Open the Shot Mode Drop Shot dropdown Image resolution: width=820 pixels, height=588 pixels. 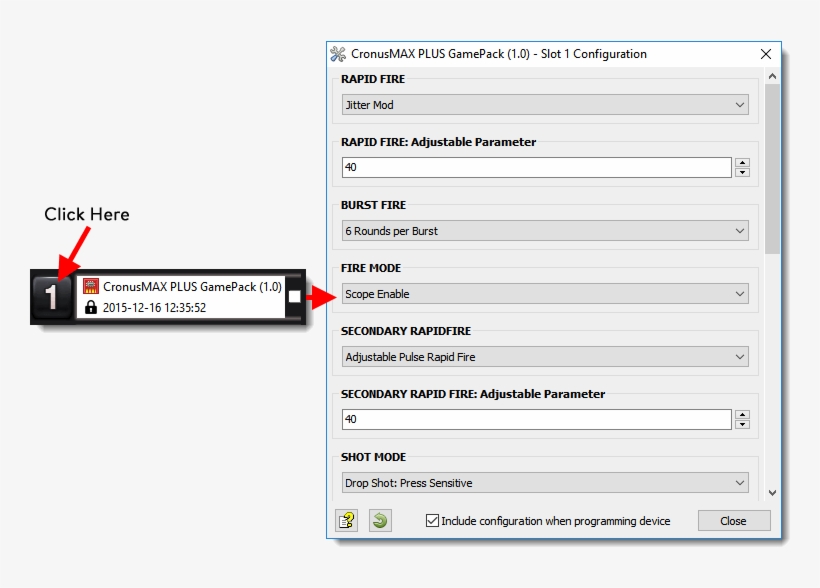545,483
